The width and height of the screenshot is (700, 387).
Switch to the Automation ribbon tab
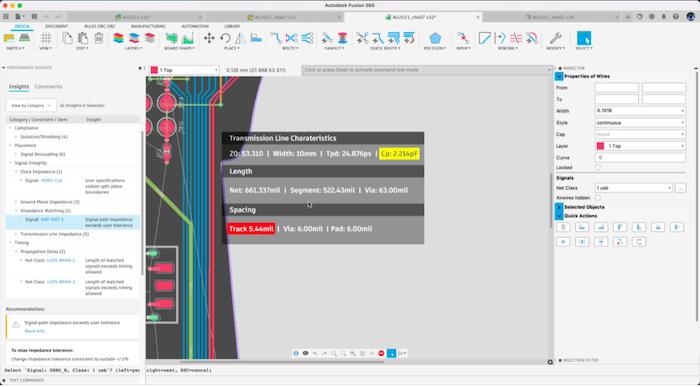click(x=195, y=26)
